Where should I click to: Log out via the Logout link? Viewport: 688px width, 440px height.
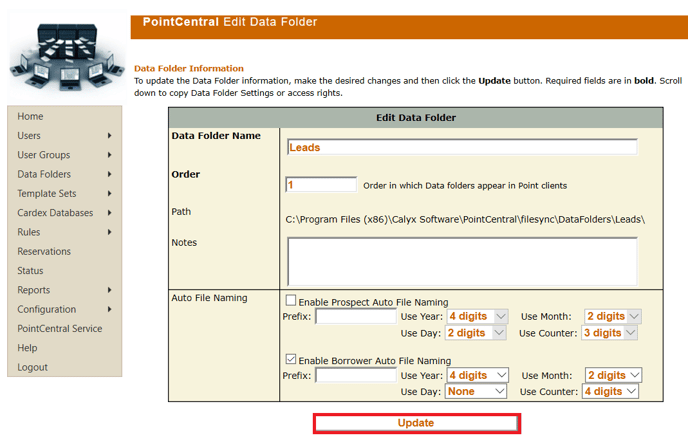(32, 367)
